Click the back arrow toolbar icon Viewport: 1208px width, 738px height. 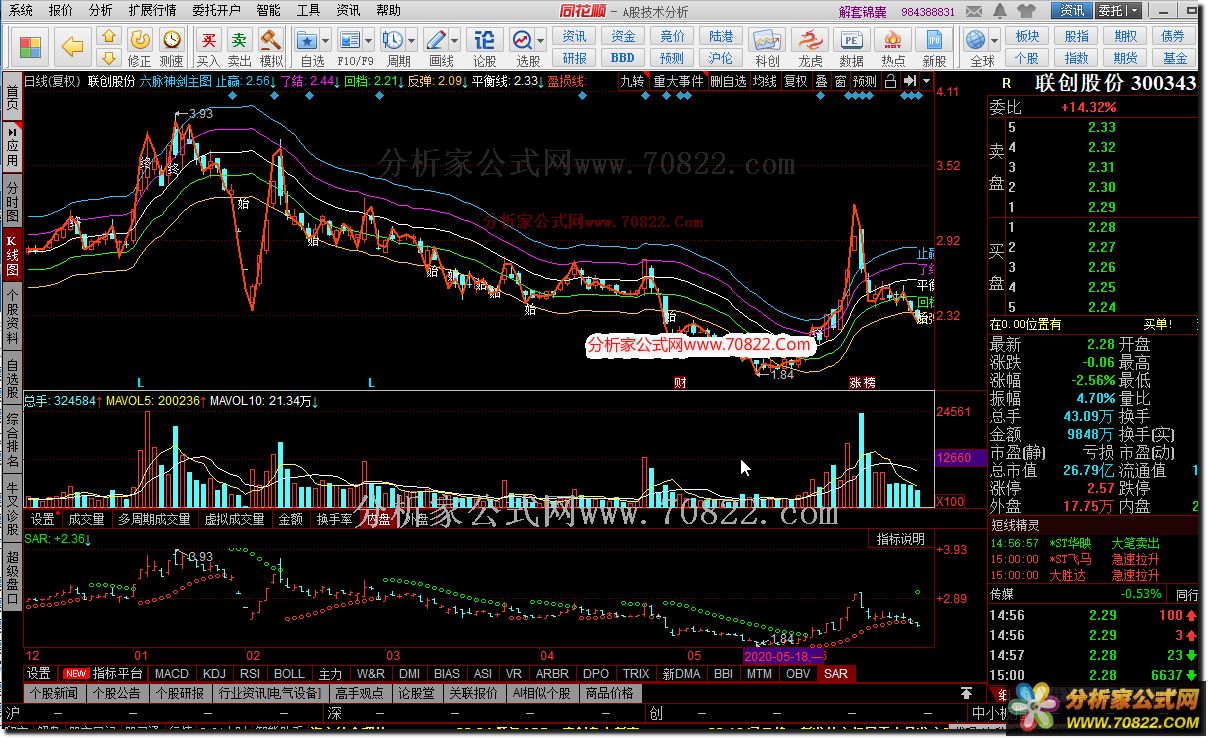coord(72,45)
